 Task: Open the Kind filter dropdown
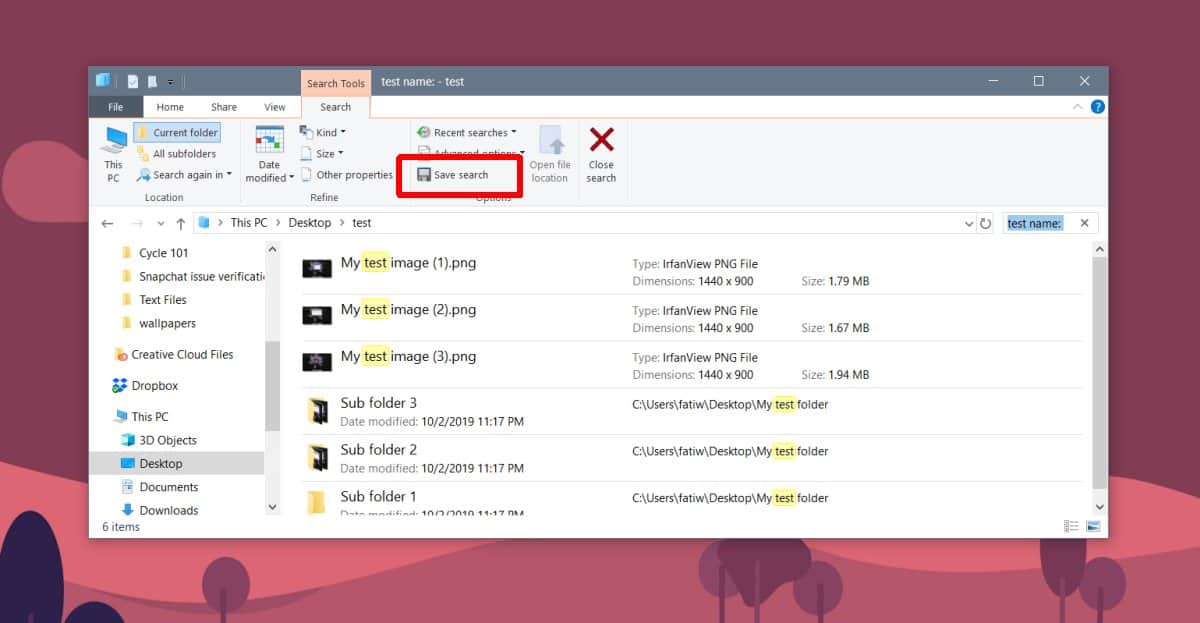coord(323,132)
